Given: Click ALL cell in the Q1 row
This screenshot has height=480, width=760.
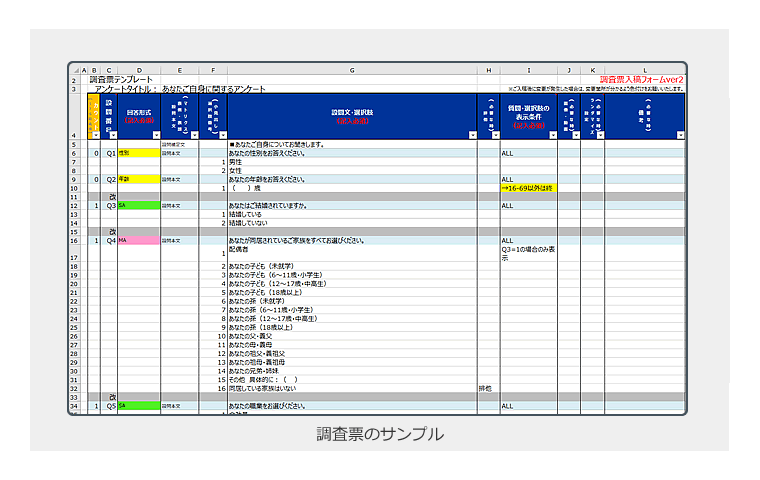Looking at the screenshot, I should point(529,153).
